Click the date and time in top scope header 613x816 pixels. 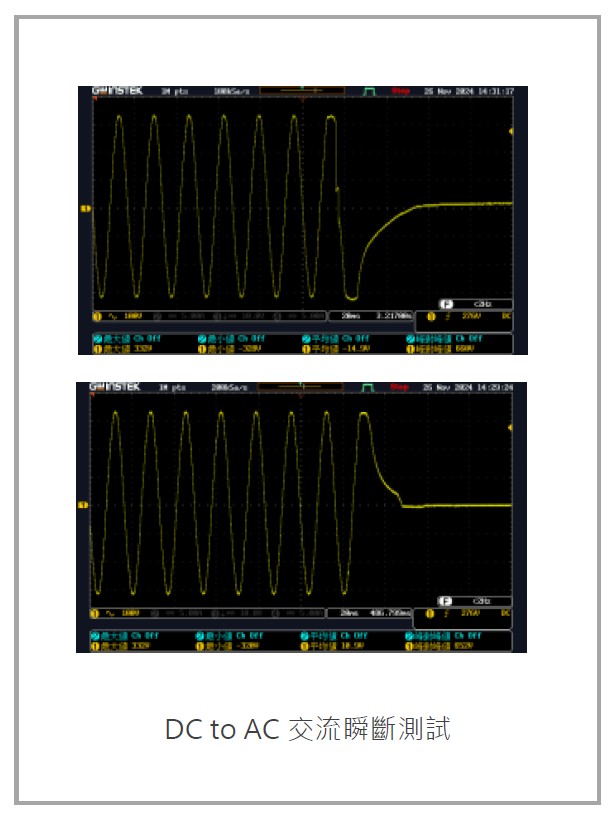tap(469, 91)
